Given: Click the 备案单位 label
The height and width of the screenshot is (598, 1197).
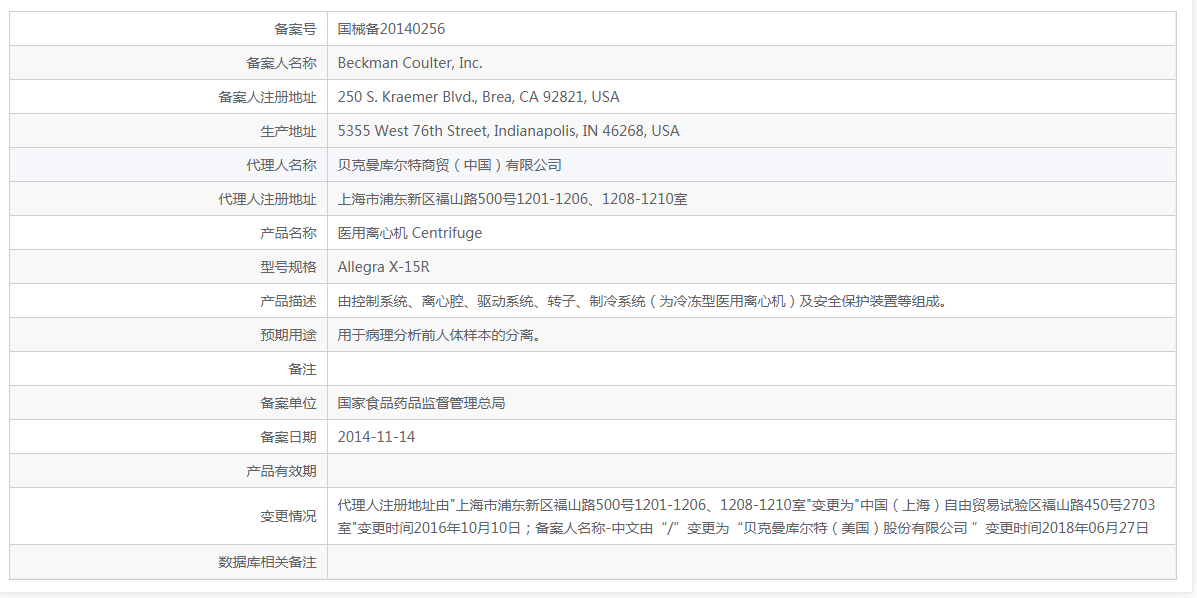Looking at the screenshot, I should 288,403.
